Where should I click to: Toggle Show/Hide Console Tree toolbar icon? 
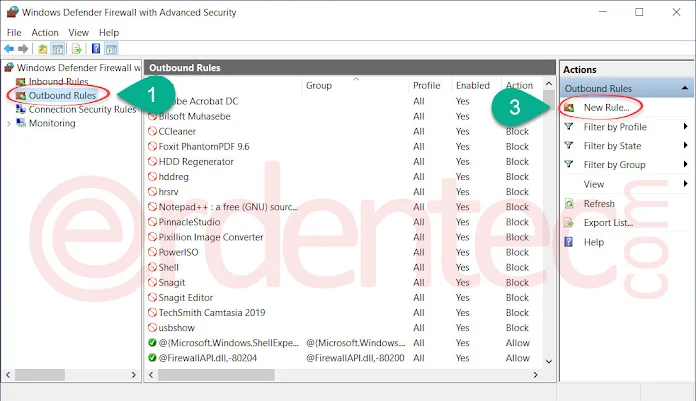pos(58,49)
